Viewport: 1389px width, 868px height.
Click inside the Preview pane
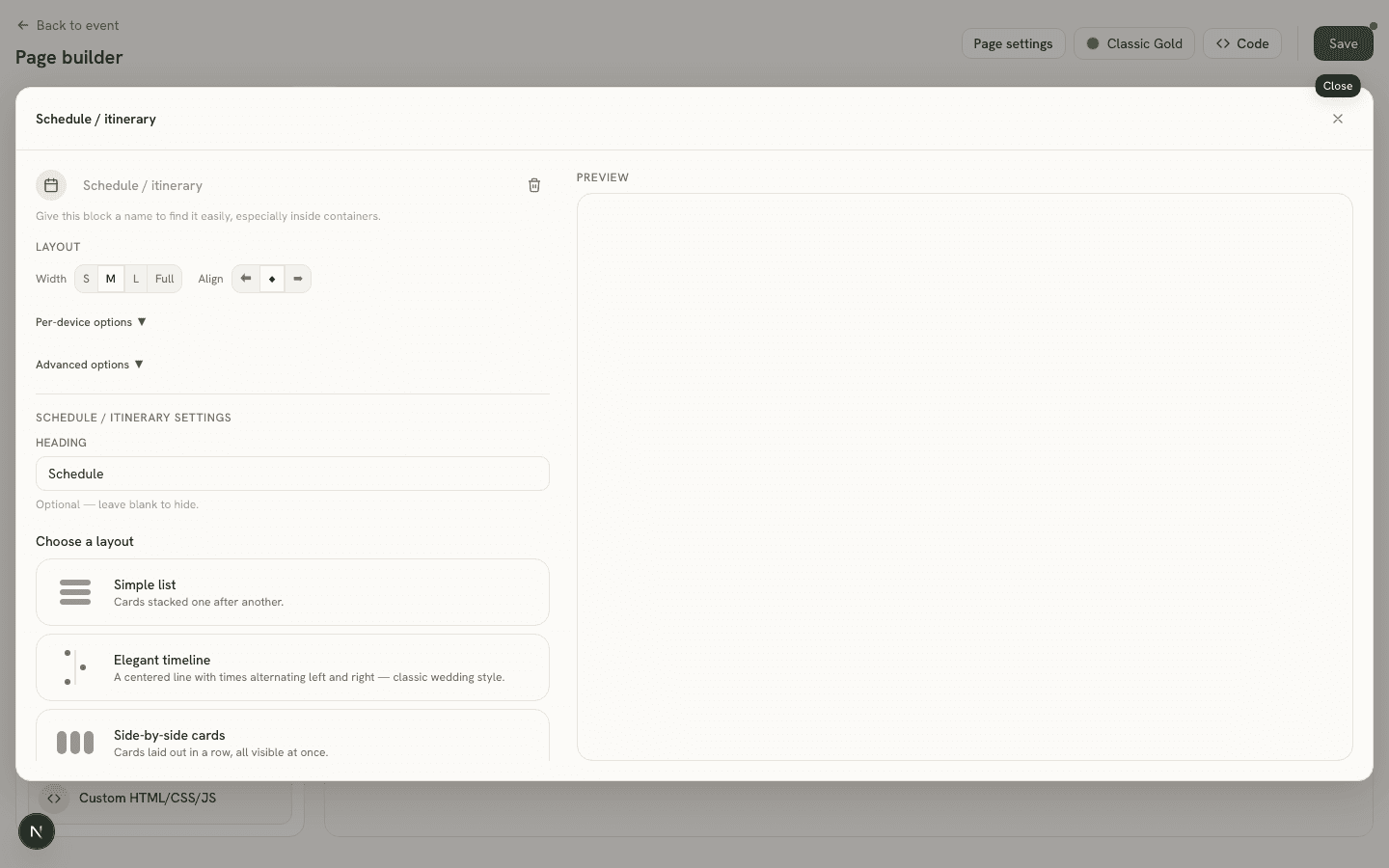tap(965, 476)
